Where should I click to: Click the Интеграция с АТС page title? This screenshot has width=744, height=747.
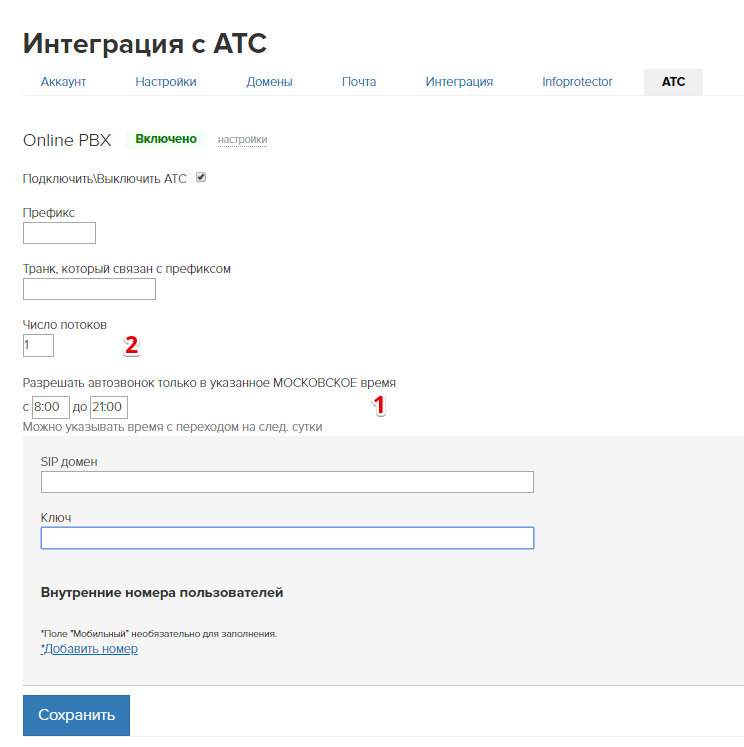pyautogui.click(x=145, y=43)
